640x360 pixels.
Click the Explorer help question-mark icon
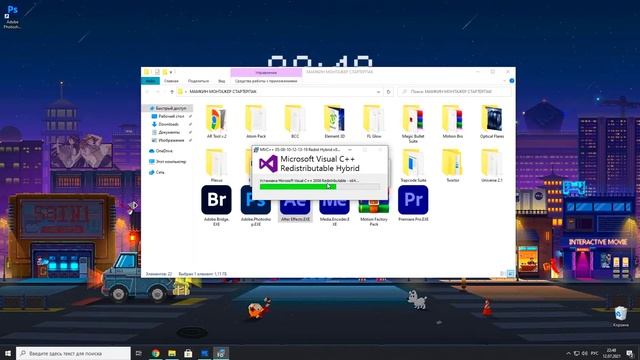[x=511, y=81]
